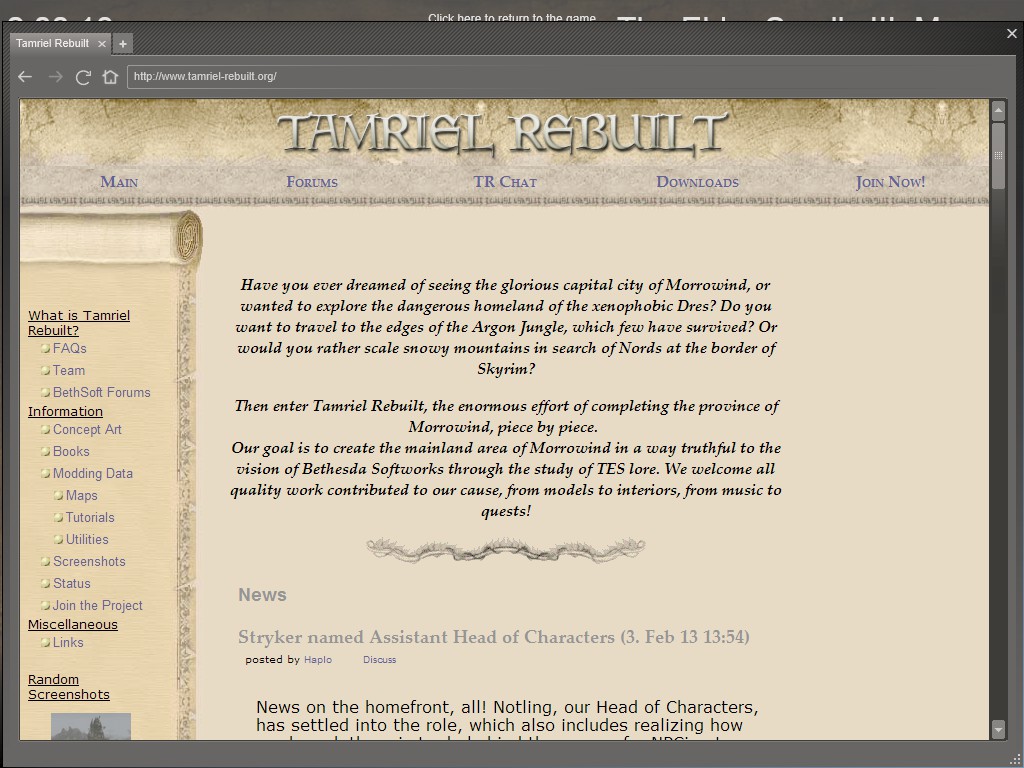Image resolution: width=1024 pixels, height=768 pixels.
Task: Open What is Tamriel Rebuilt? link
Action: (x=79, y=323)
